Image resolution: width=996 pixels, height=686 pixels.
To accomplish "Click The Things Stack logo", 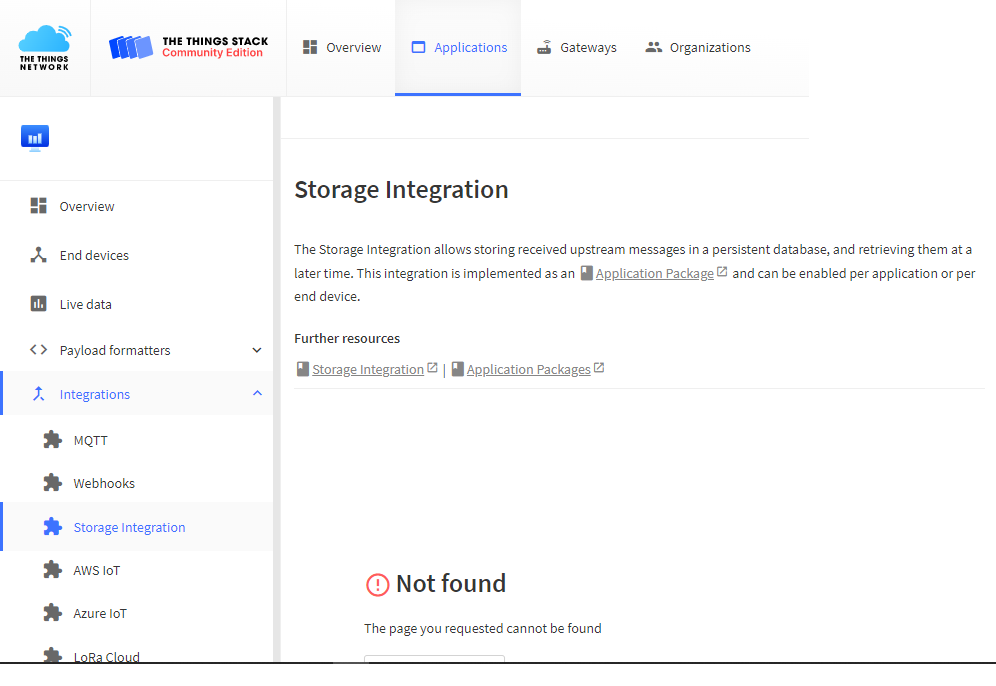I will [188, 47].
